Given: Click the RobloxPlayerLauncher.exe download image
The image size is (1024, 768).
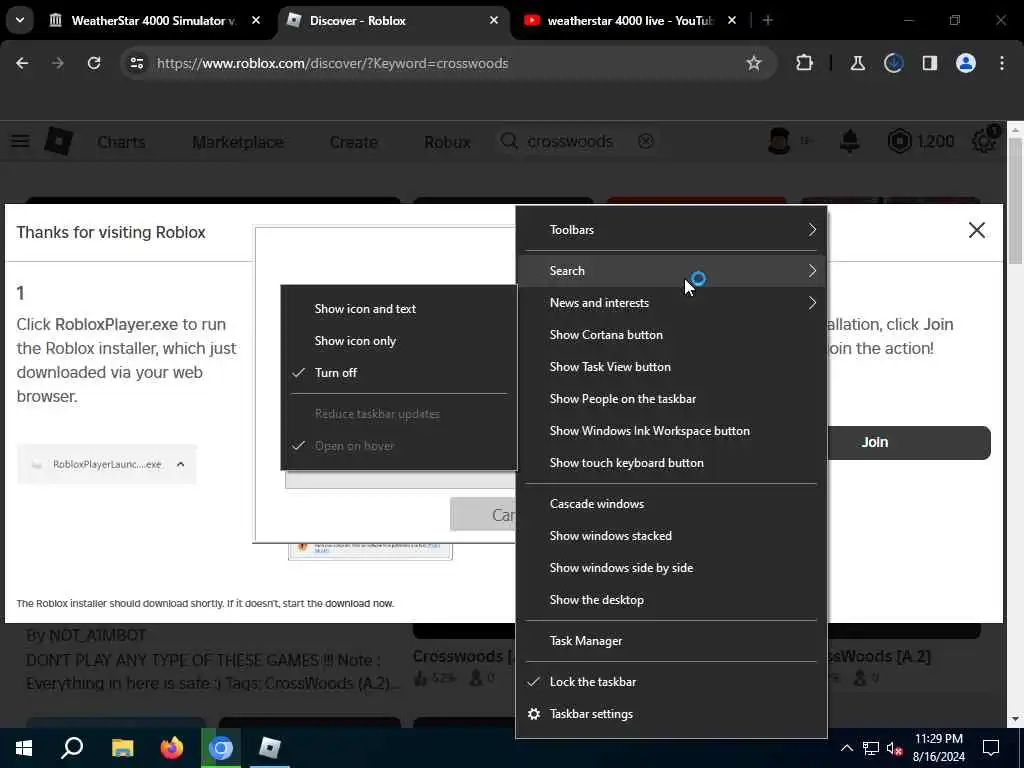Looking at the screenshot, I should 106,464.
